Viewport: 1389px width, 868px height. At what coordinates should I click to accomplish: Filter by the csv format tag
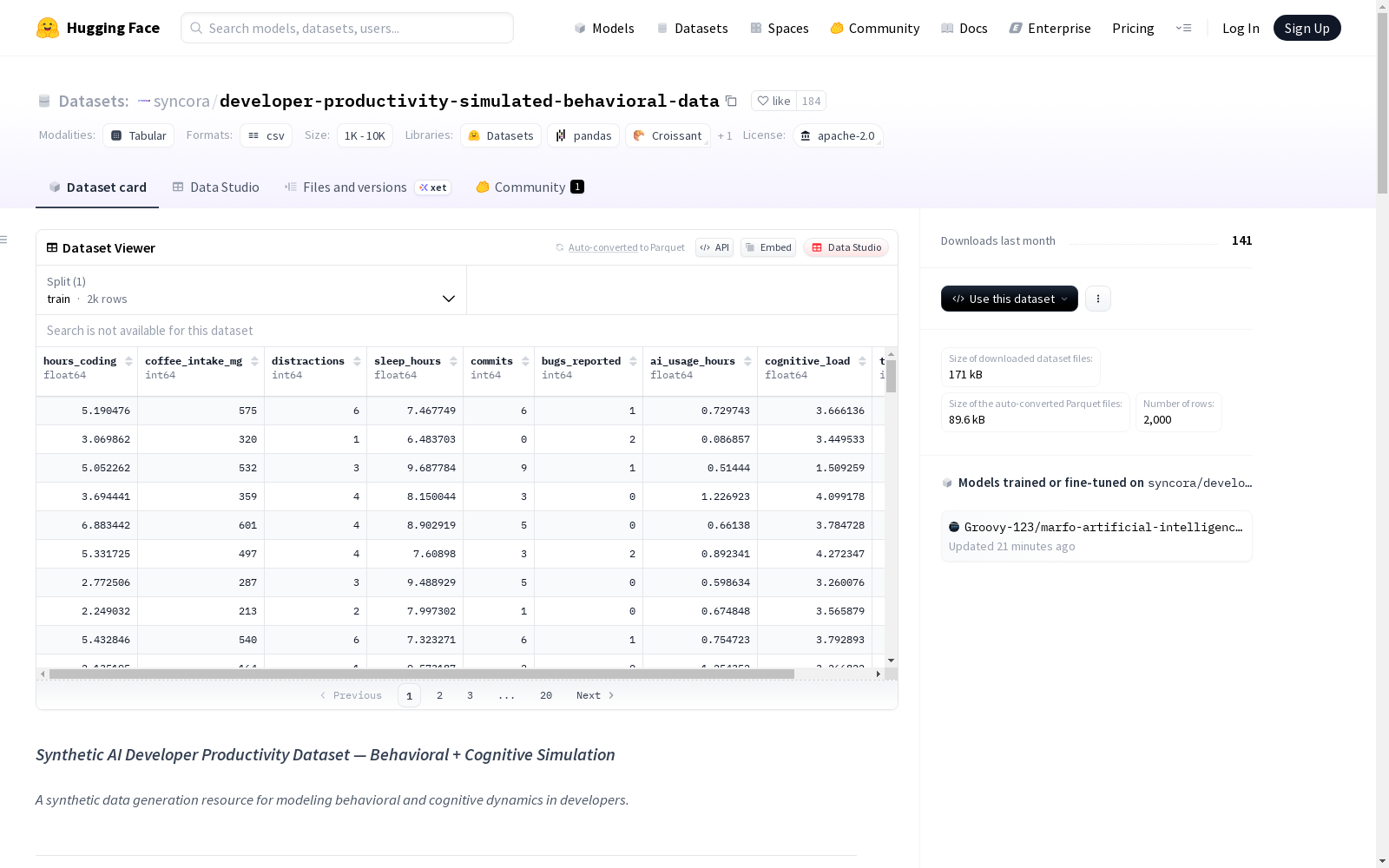(267, 135)
